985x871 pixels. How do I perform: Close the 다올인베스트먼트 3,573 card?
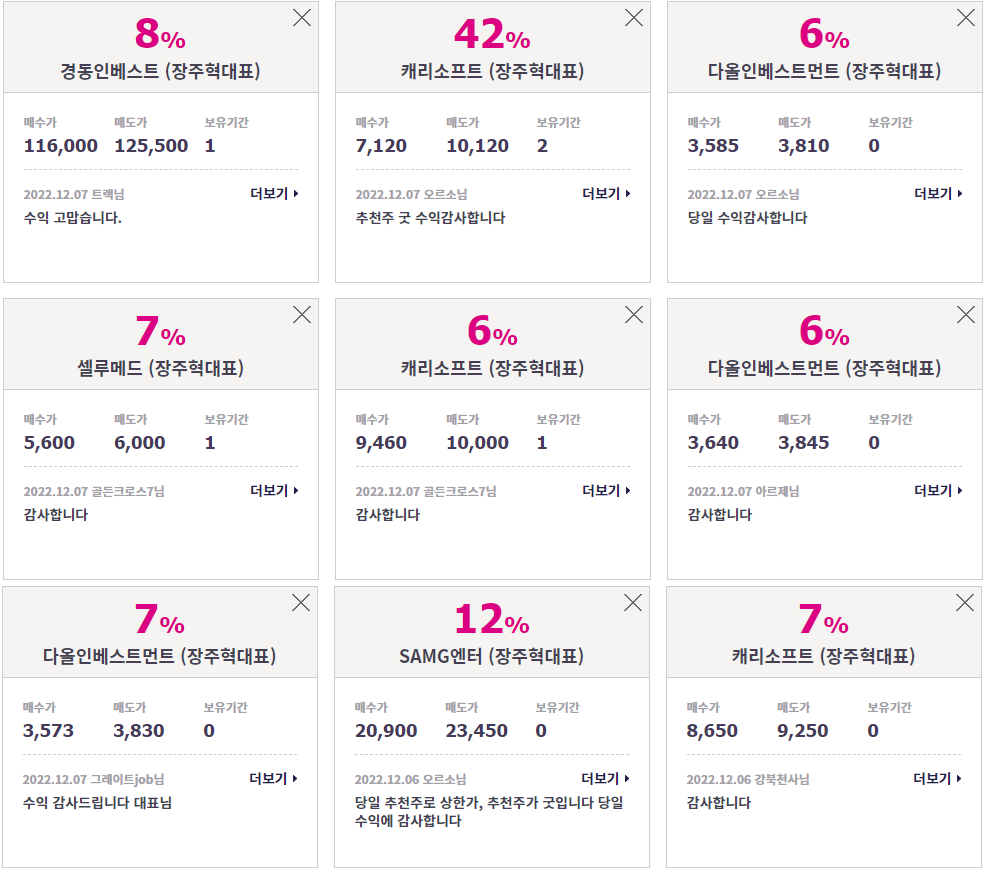[x=301, y=603]
